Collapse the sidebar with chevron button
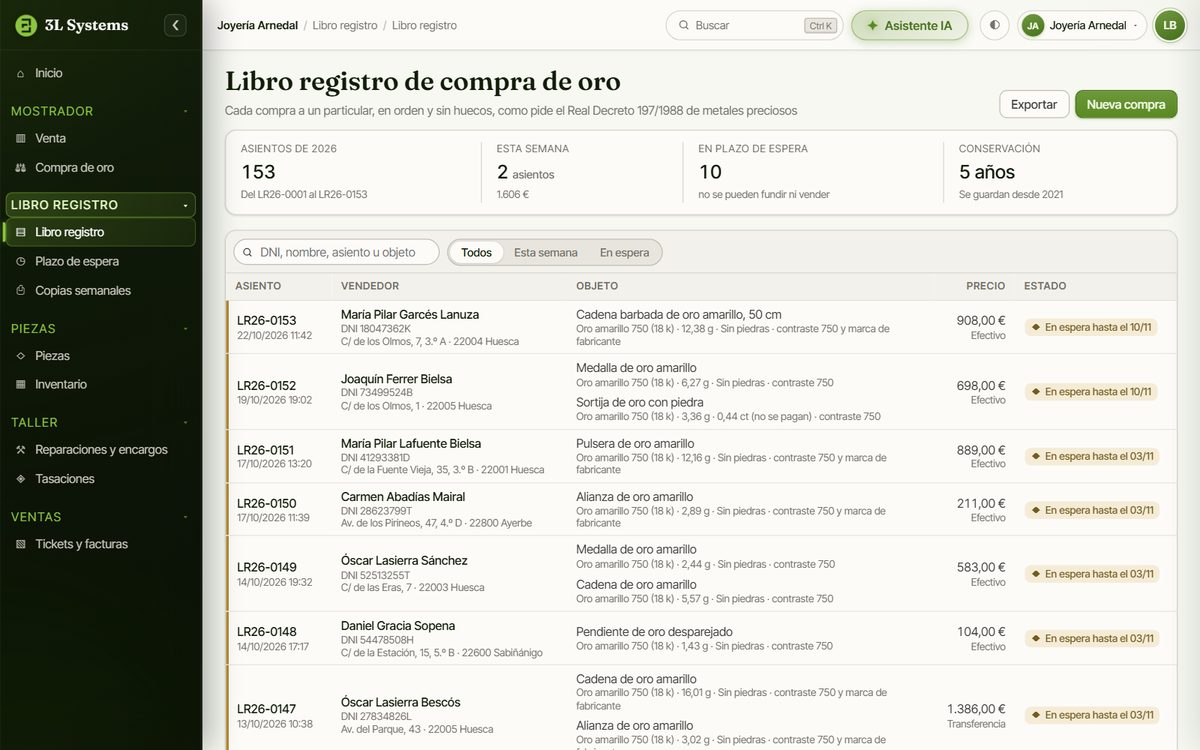The width and height of the screenshot is (1200, 750). pyautogui.click(x=176, y=25)
